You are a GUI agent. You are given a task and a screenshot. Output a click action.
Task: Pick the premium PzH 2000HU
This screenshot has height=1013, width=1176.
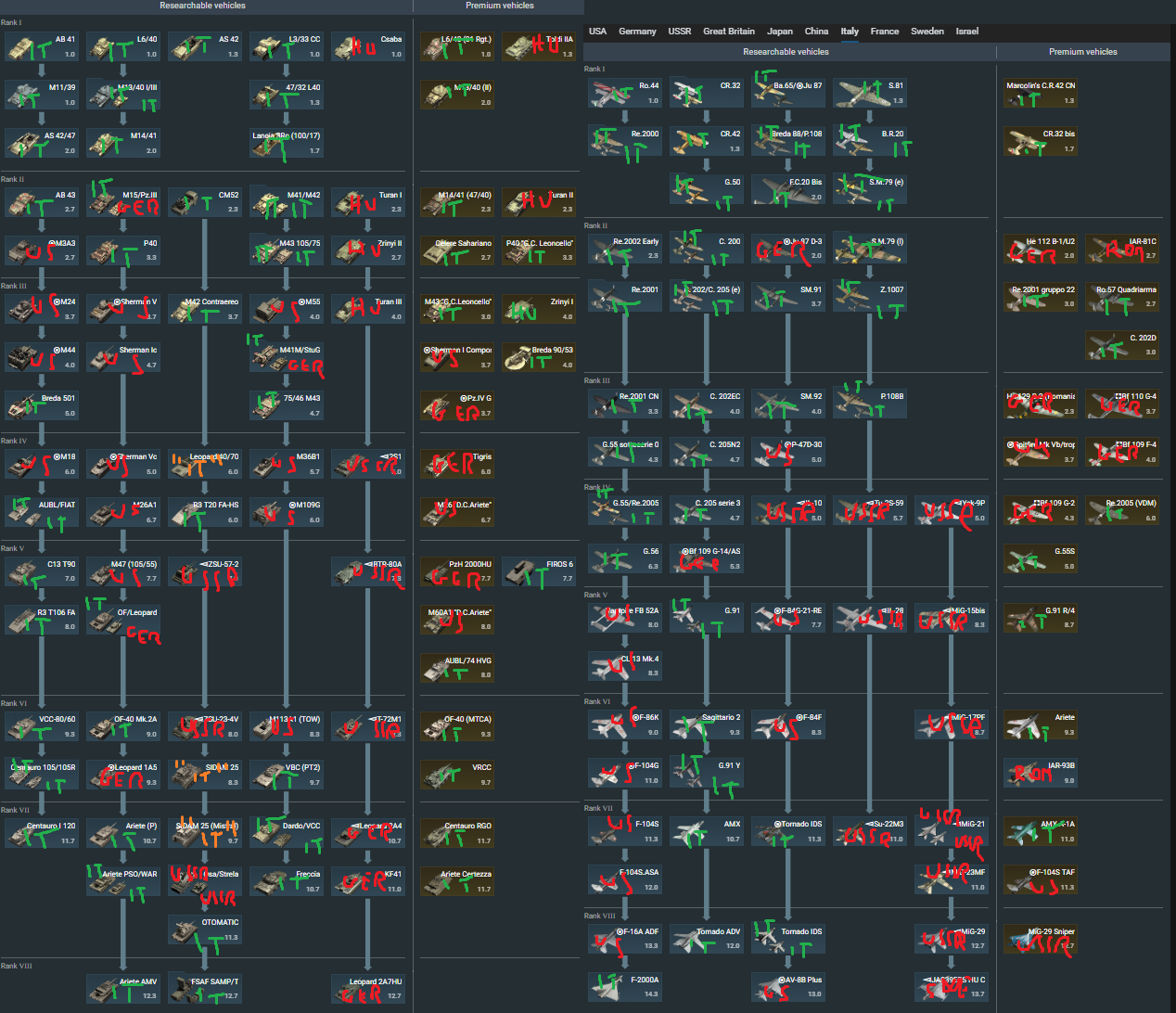click(457, 571)
